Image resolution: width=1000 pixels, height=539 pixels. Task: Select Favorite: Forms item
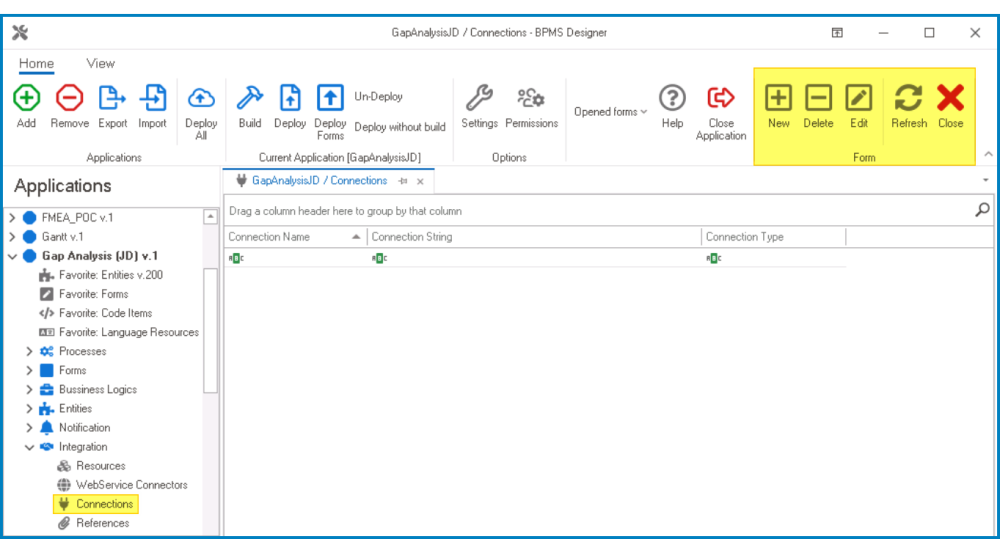(x=93, y=294)
